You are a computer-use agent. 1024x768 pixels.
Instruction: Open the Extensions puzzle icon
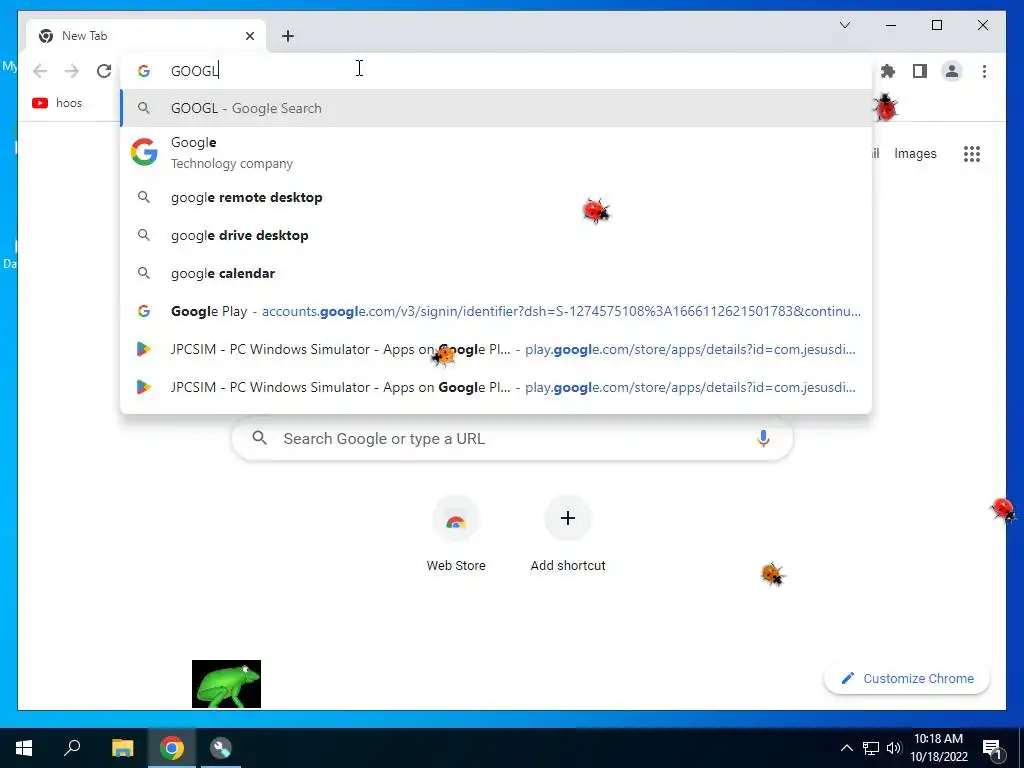click(x=888, y=71)
